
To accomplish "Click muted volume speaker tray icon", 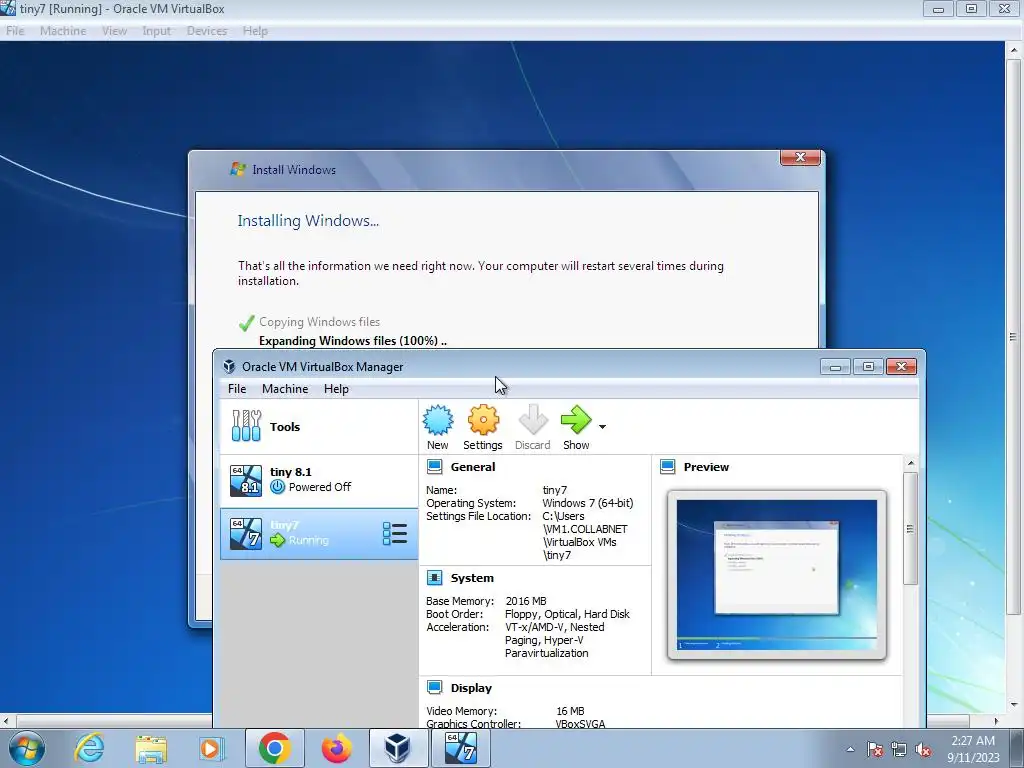I will pyautogui.click(x=923, y=749).
